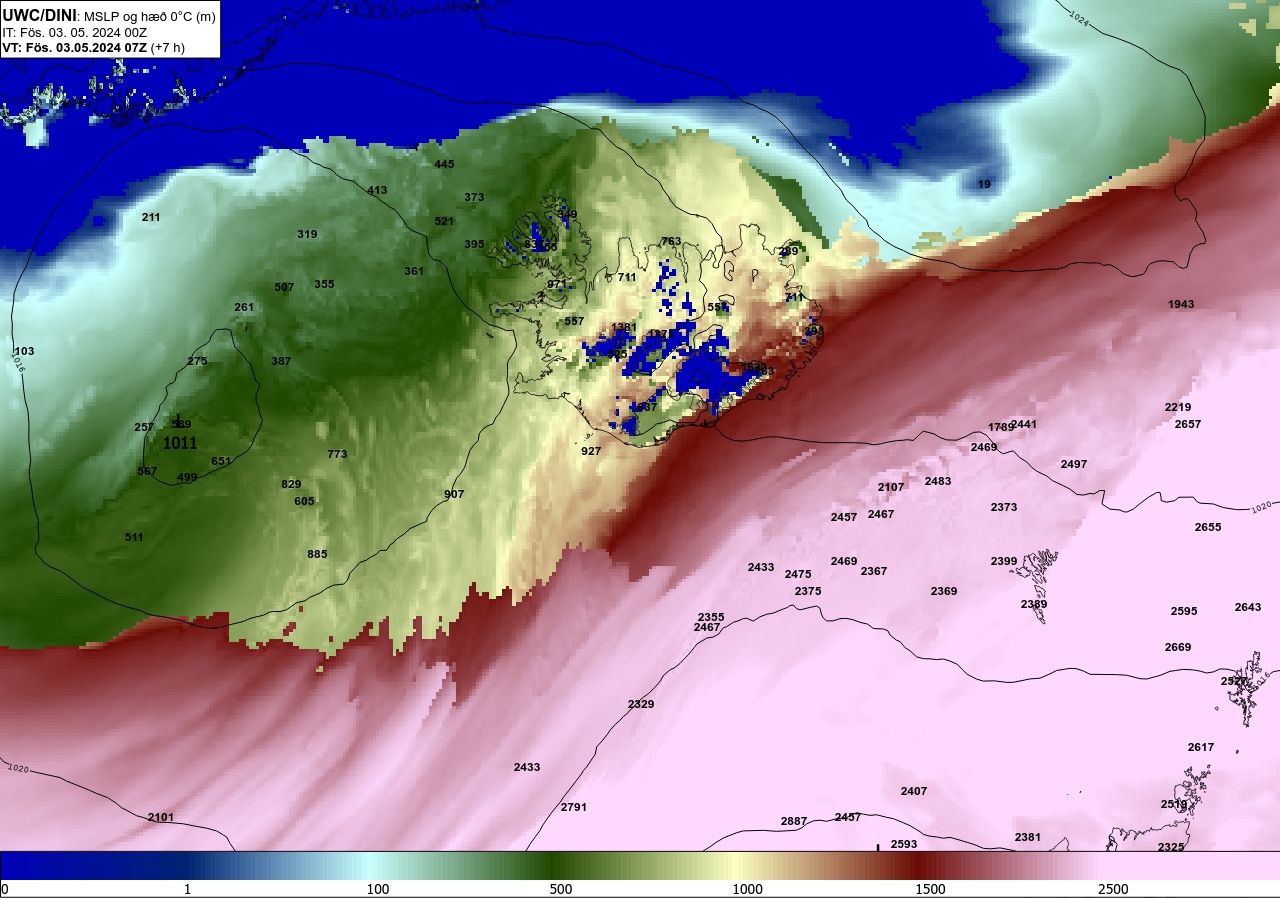Click the height value 2497
1280x898 pixels.
tap(1074, 464)
